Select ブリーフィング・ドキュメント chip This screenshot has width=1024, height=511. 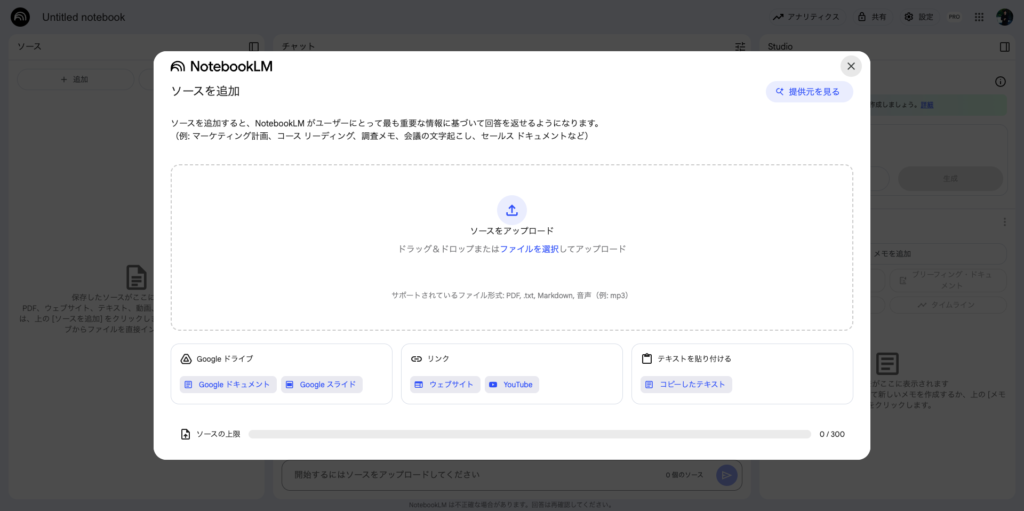point(948,280)
